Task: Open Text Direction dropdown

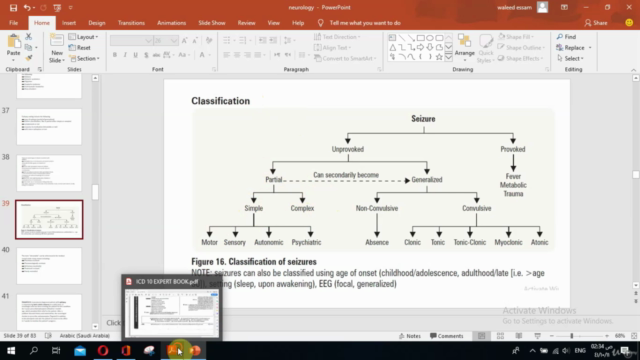Action: [x=337, y=37]
